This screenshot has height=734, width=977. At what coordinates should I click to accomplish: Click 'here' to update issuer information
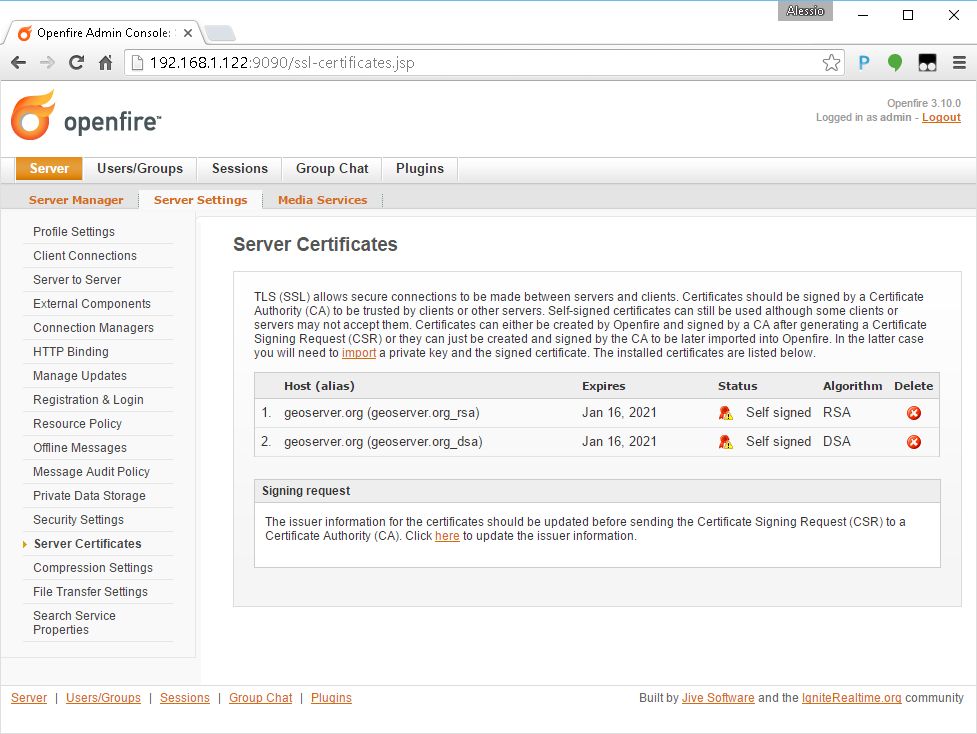point(447,536)
